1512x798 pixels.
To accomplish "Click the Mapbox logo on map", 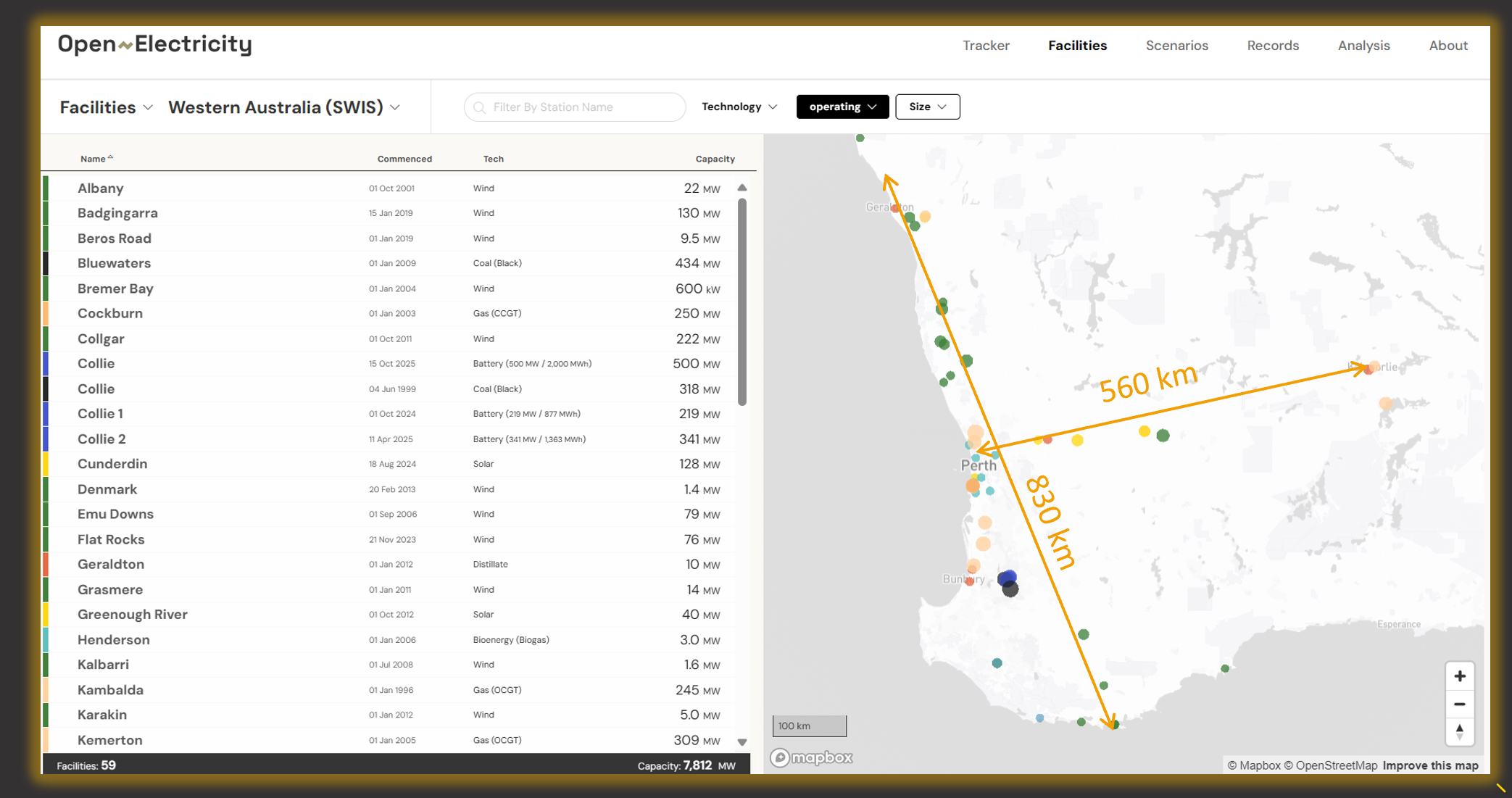I will (x=811, y=757).
